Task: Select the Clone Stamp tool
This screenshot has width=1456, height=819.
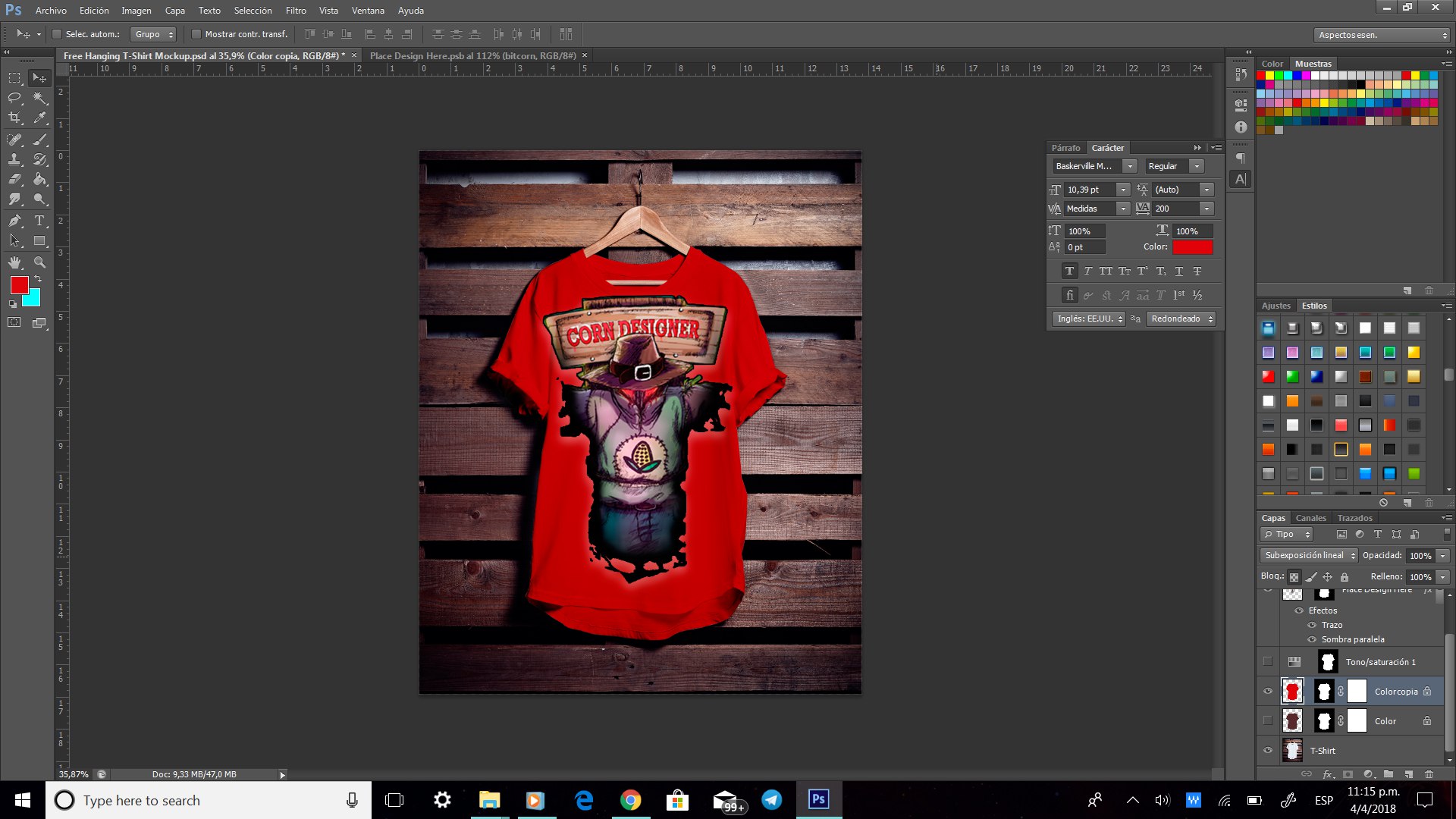Action: [x=14, y=159]
